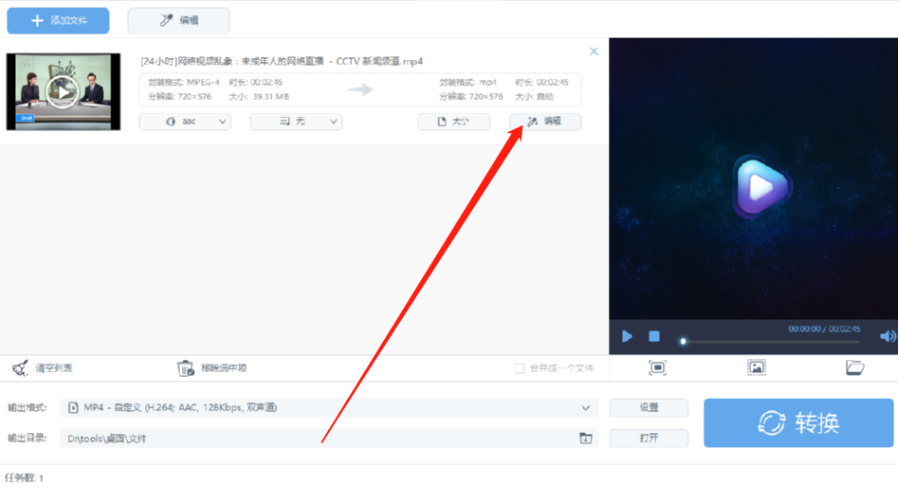The image size is (900, 496).
Task: Play the video thumbnail preview
Action: click(62, 92)
